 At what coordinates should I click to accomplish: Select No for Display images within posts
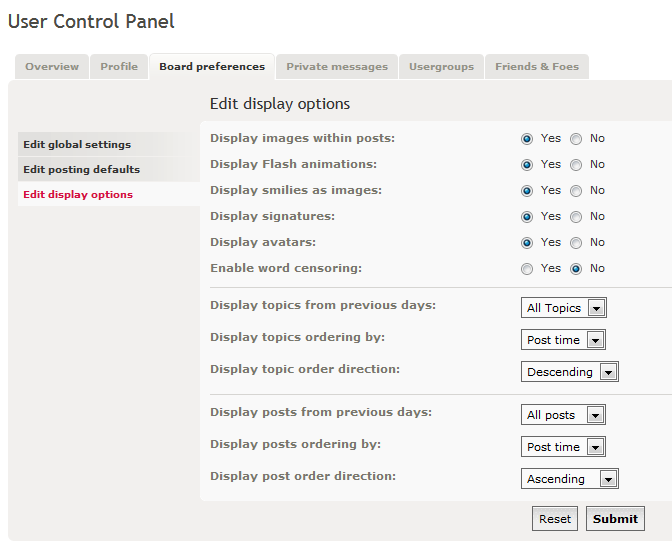tap(576, 139)
